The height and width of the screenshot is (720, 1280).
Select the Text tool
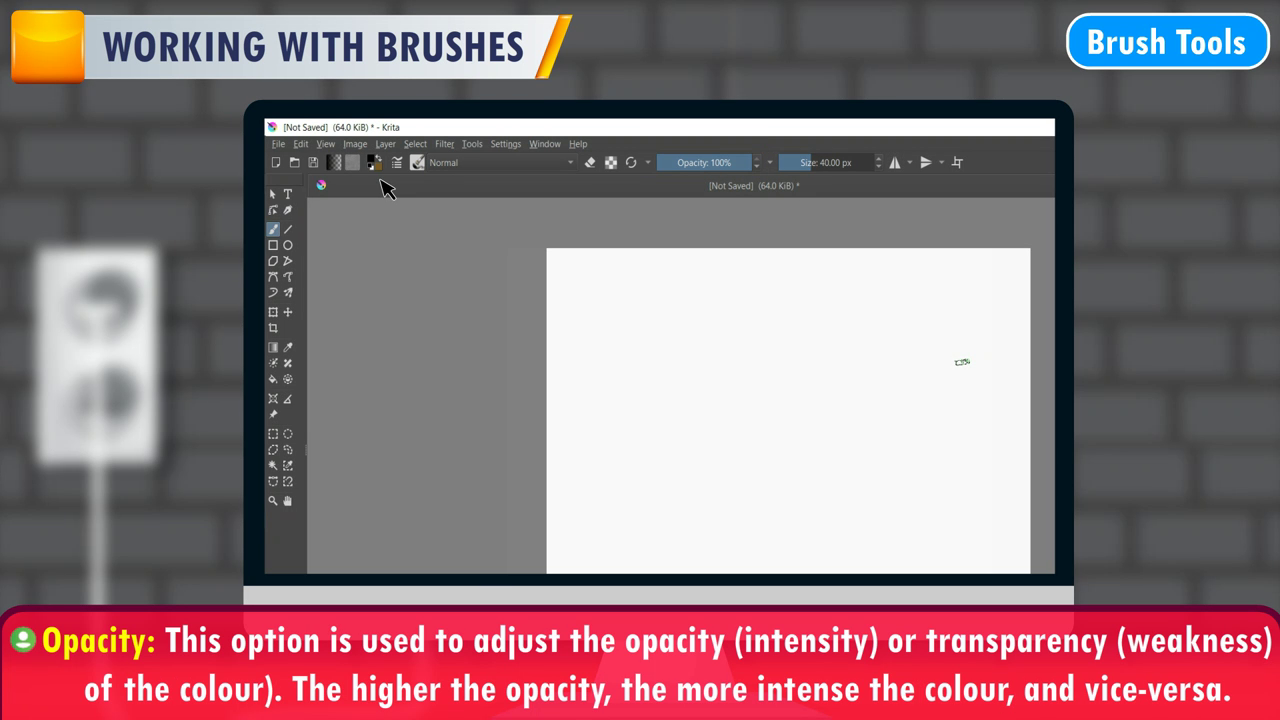coord(288,194)
